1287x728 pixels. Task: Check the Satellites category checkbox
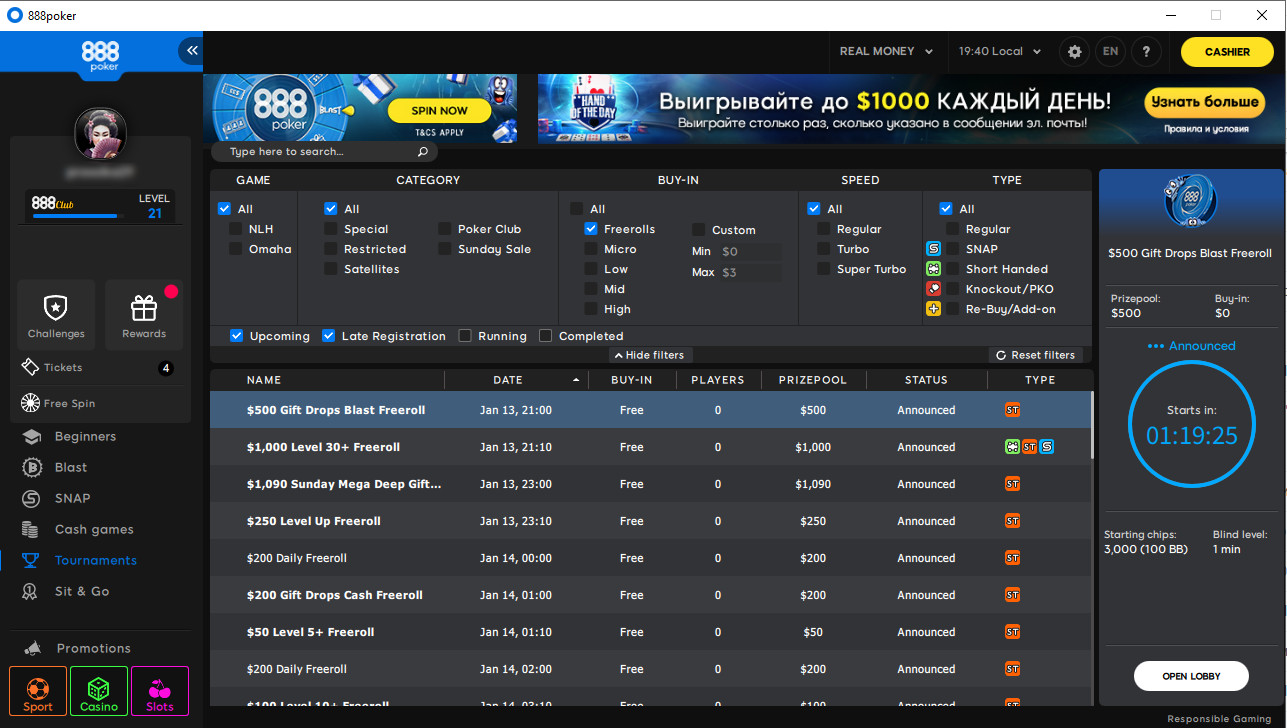331,269
